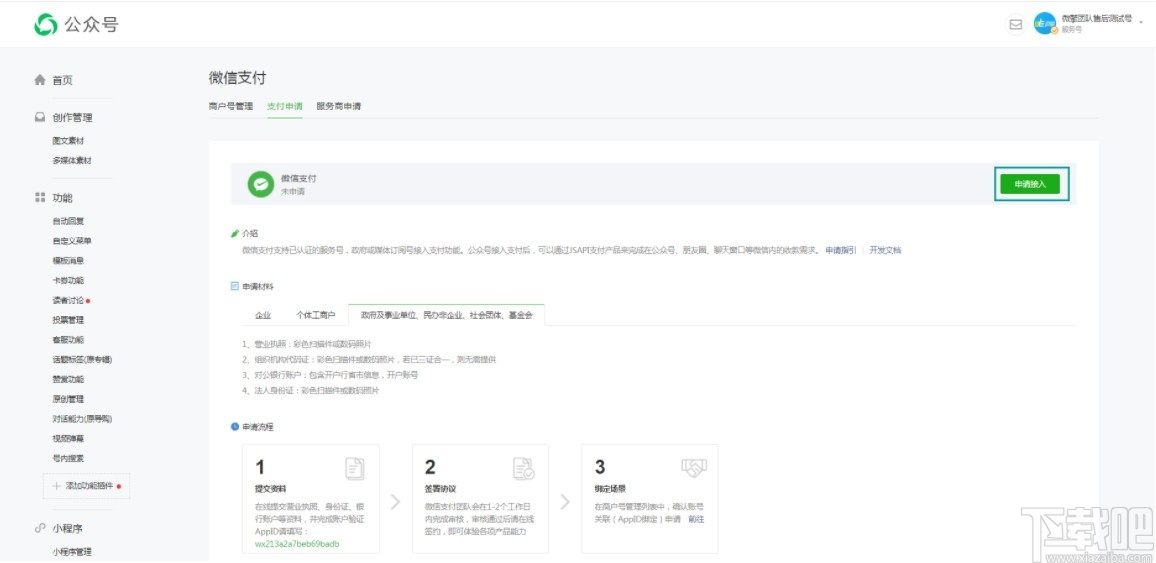Open the 开发文档 link

[x=885, y=250]
